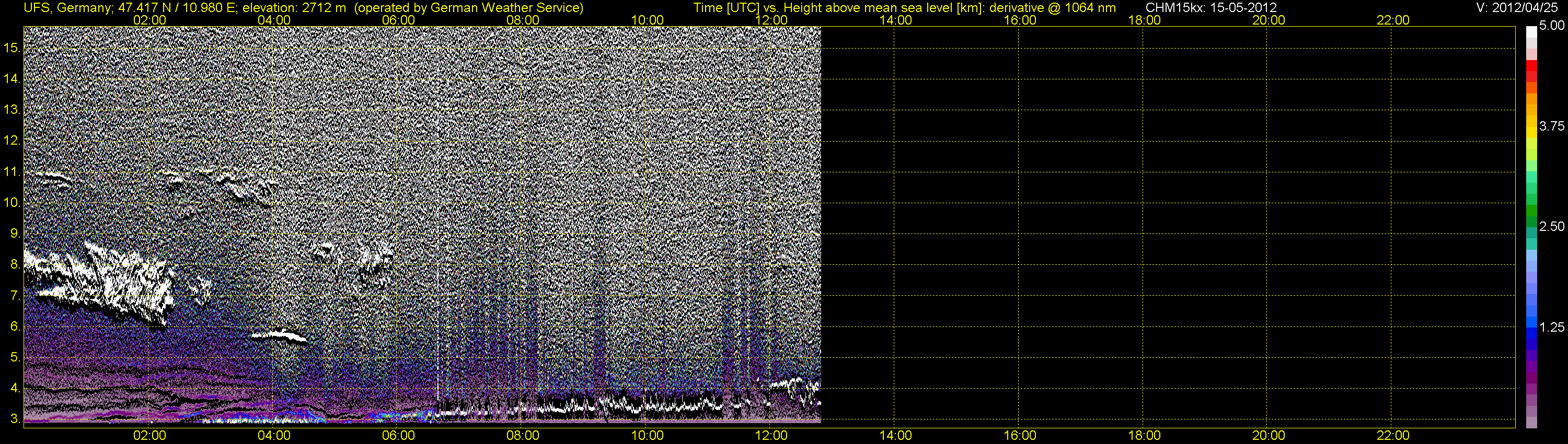Click the '5.' height axis label
The width and height of the screenshot is (1568, 444).
click(x=15, y=357)
